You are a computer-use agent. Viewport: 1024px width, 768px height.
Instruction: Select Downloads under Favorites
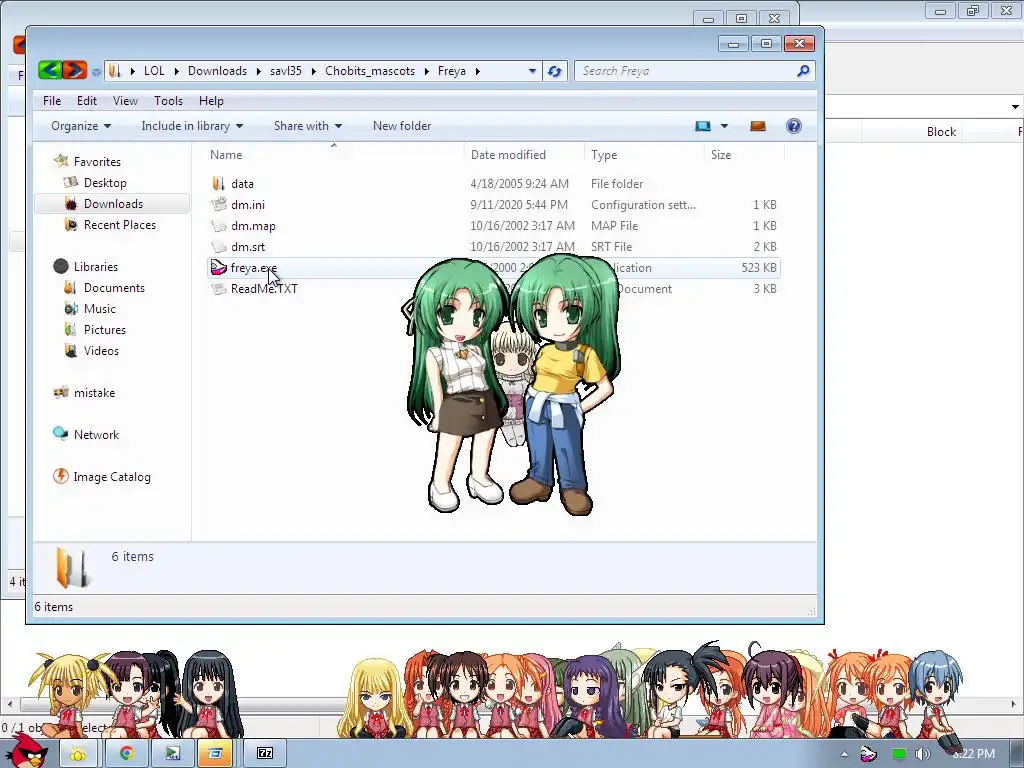(113, 204)
